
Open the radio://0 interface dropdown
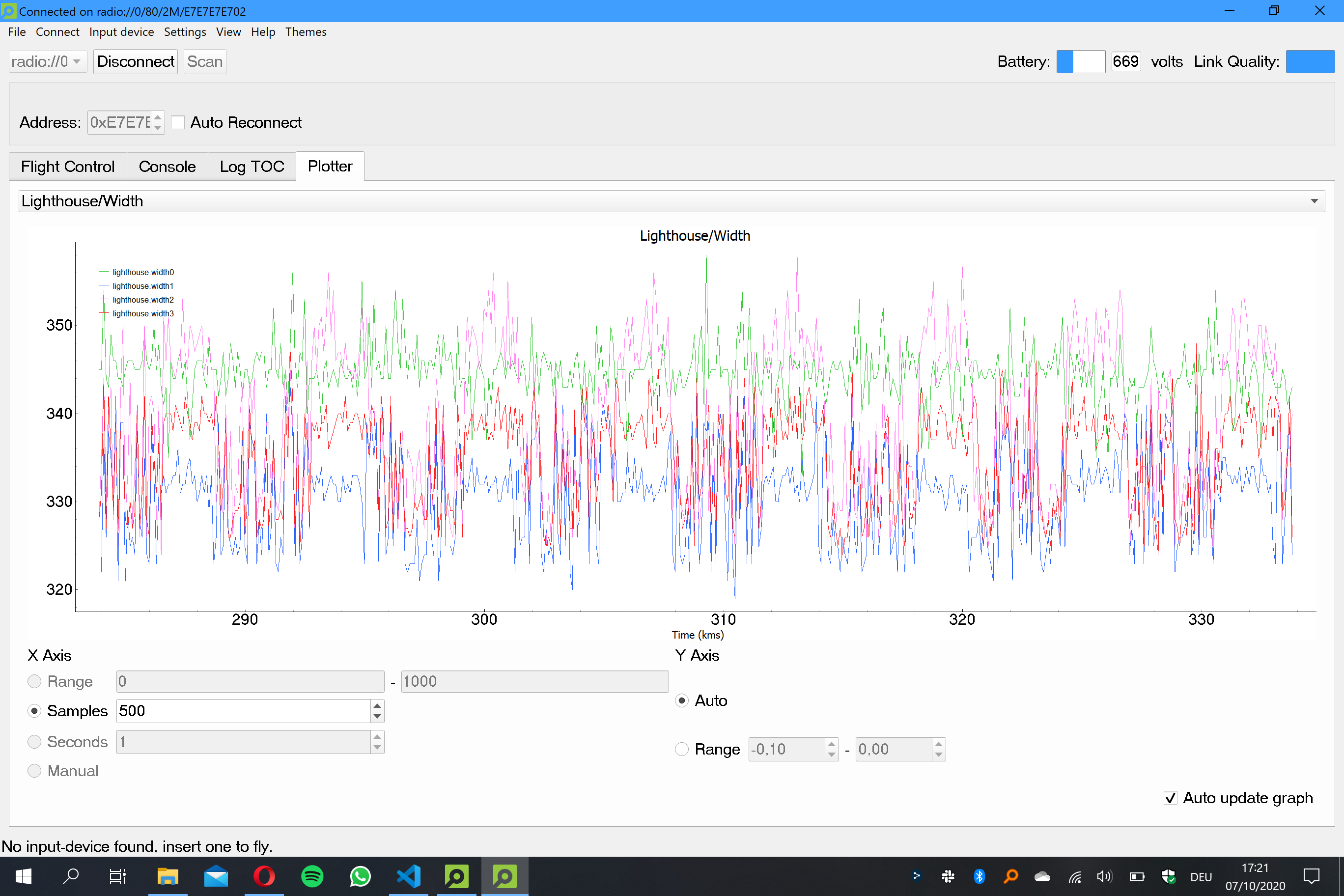(x=48, y=62)
